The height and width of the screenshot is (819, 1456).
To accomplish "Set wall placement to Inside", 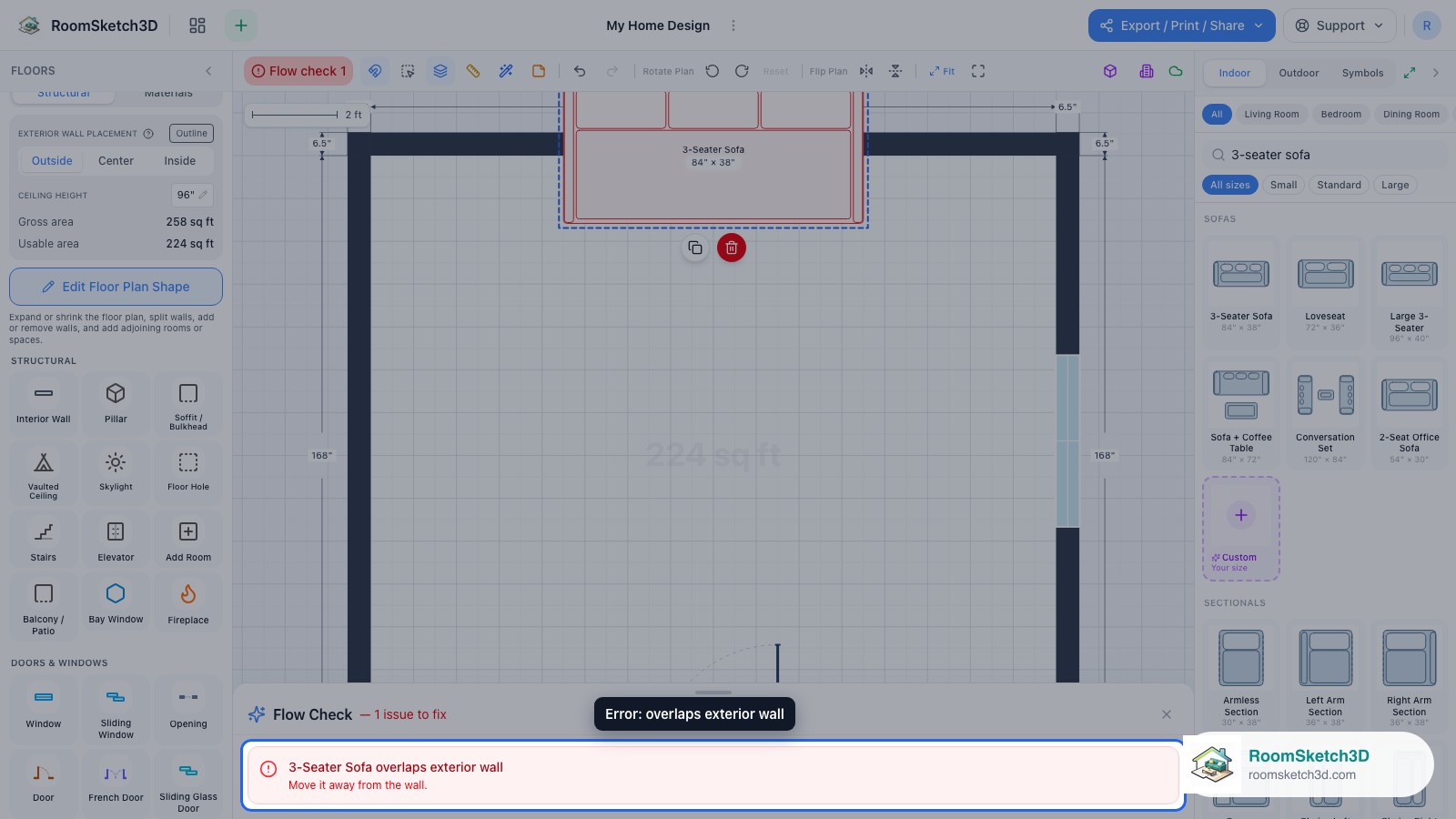I will [179, 161].
